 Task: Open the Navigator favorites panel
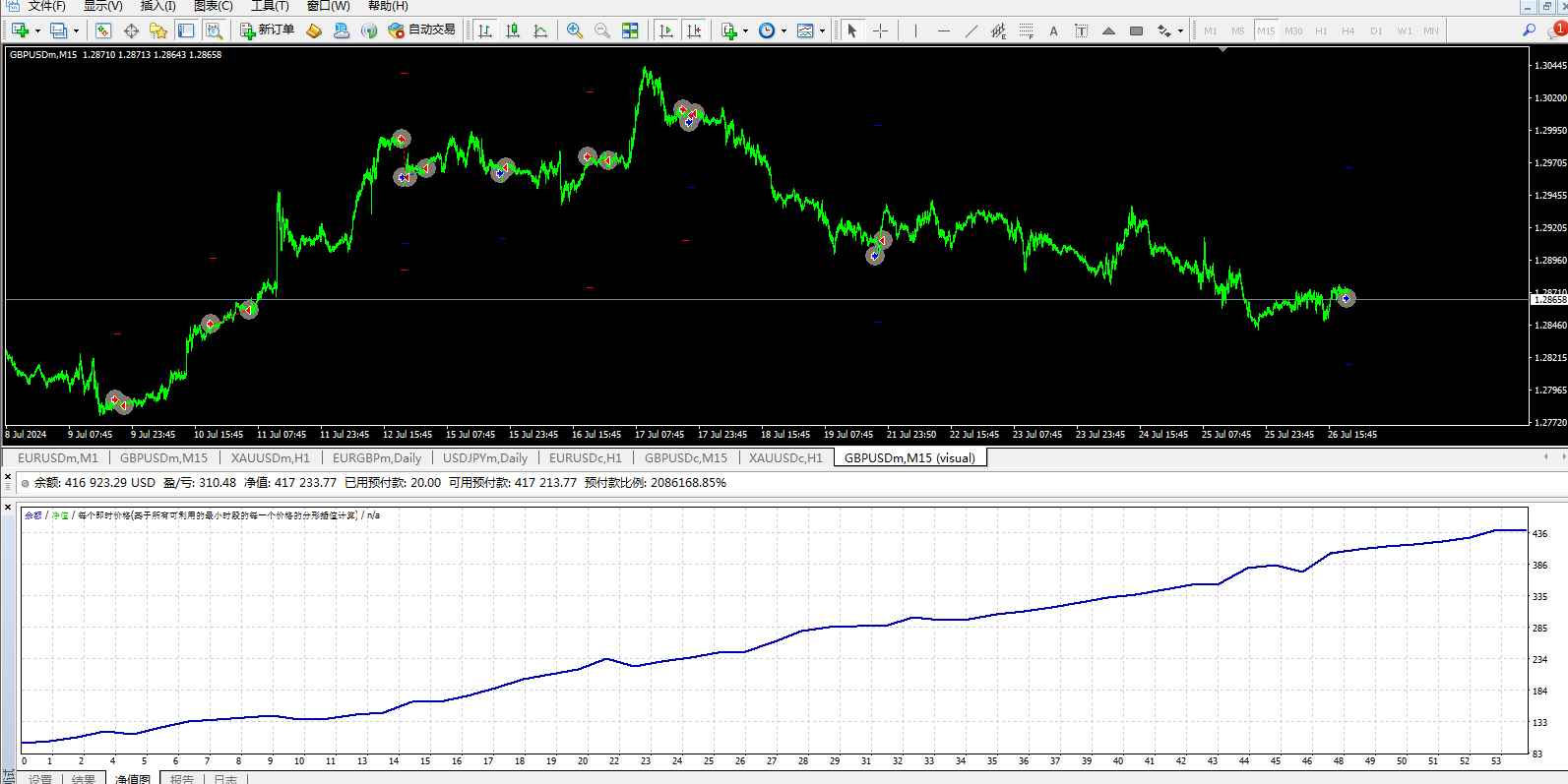click(x=157, y=30)
